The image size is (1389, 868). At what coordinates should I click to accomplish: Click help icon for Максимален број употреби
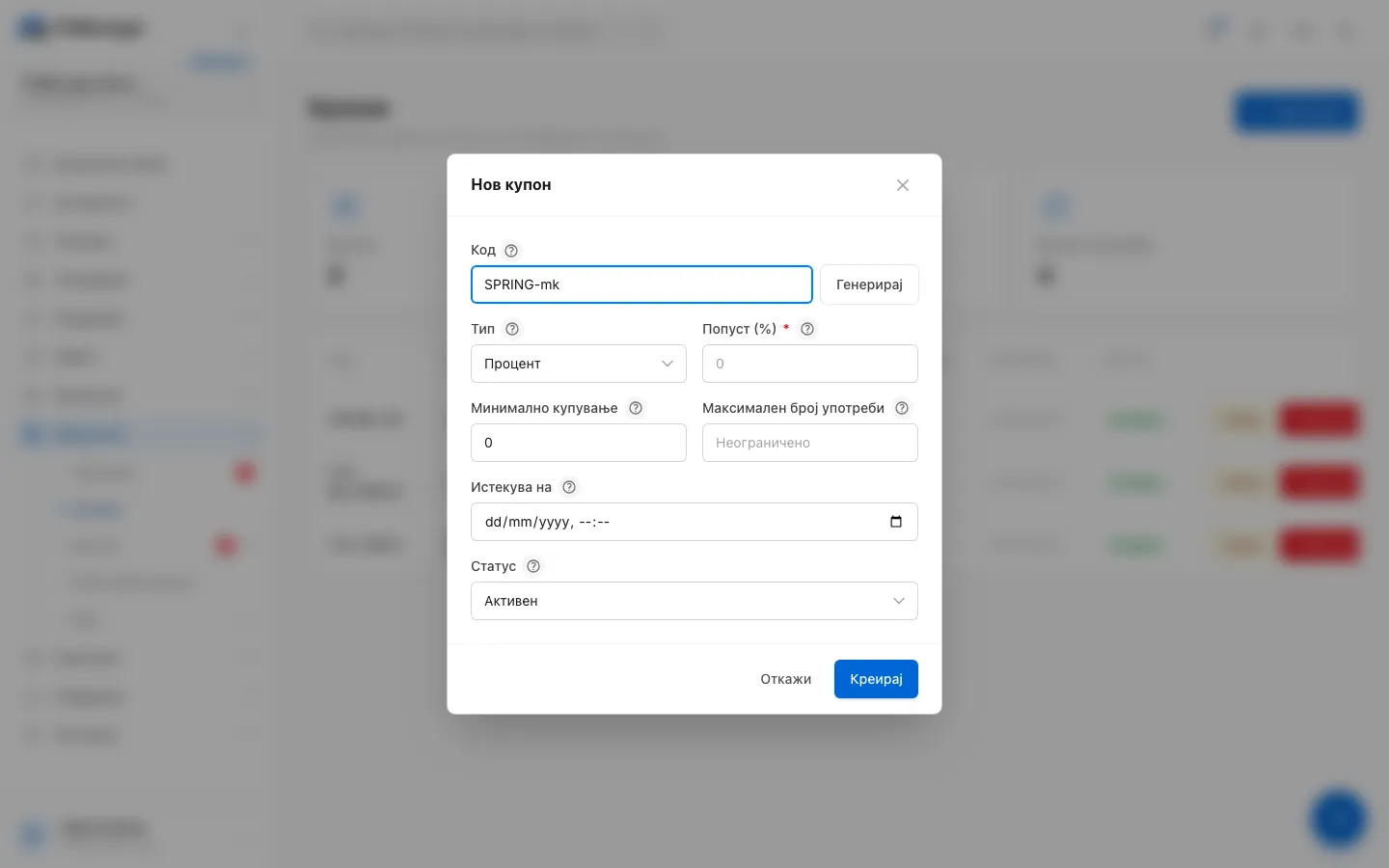click(902, 408)
